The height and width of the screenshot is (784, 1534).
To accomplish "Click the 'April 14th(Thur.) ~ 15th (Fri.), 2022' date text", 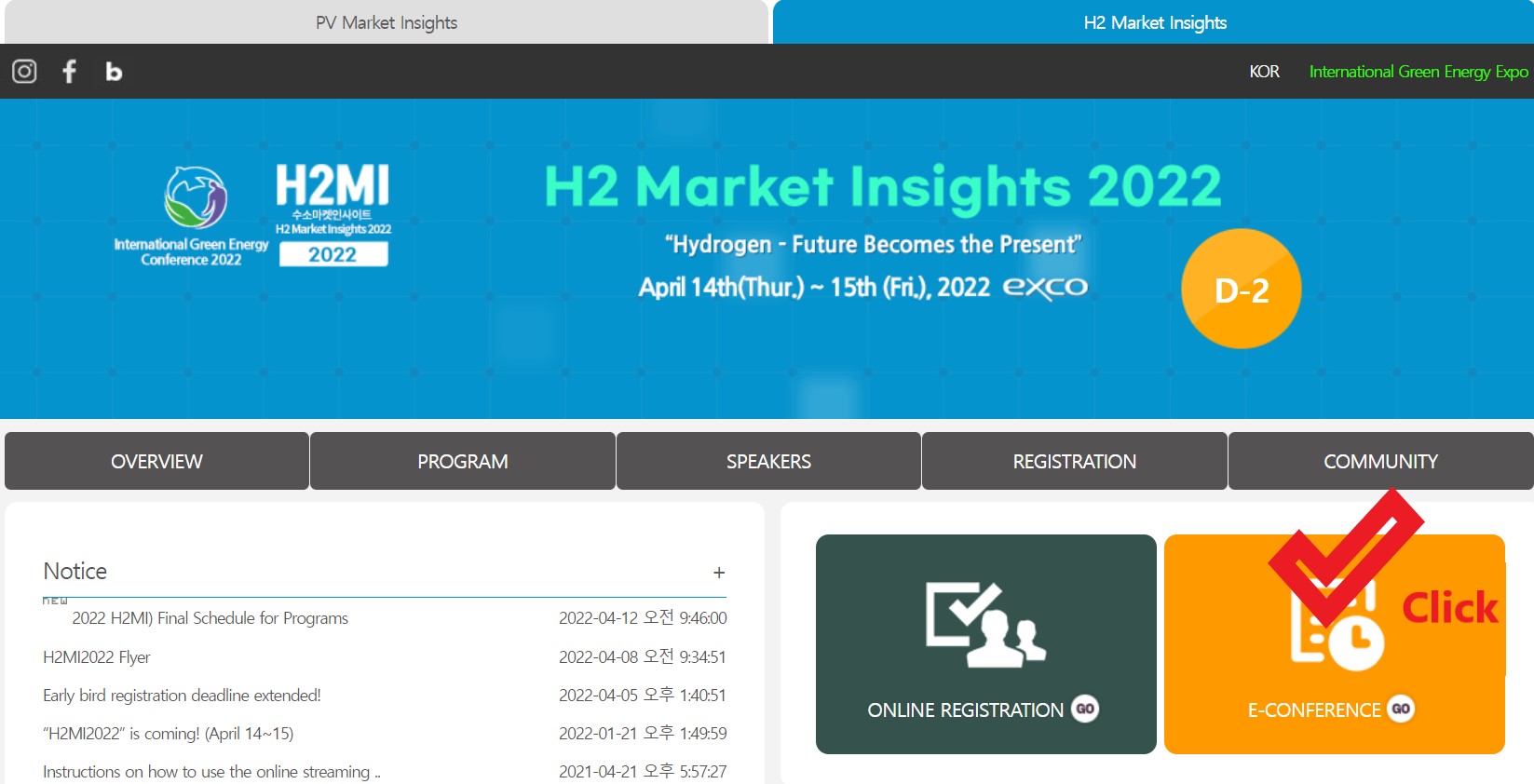I will [x=814, y=287].
